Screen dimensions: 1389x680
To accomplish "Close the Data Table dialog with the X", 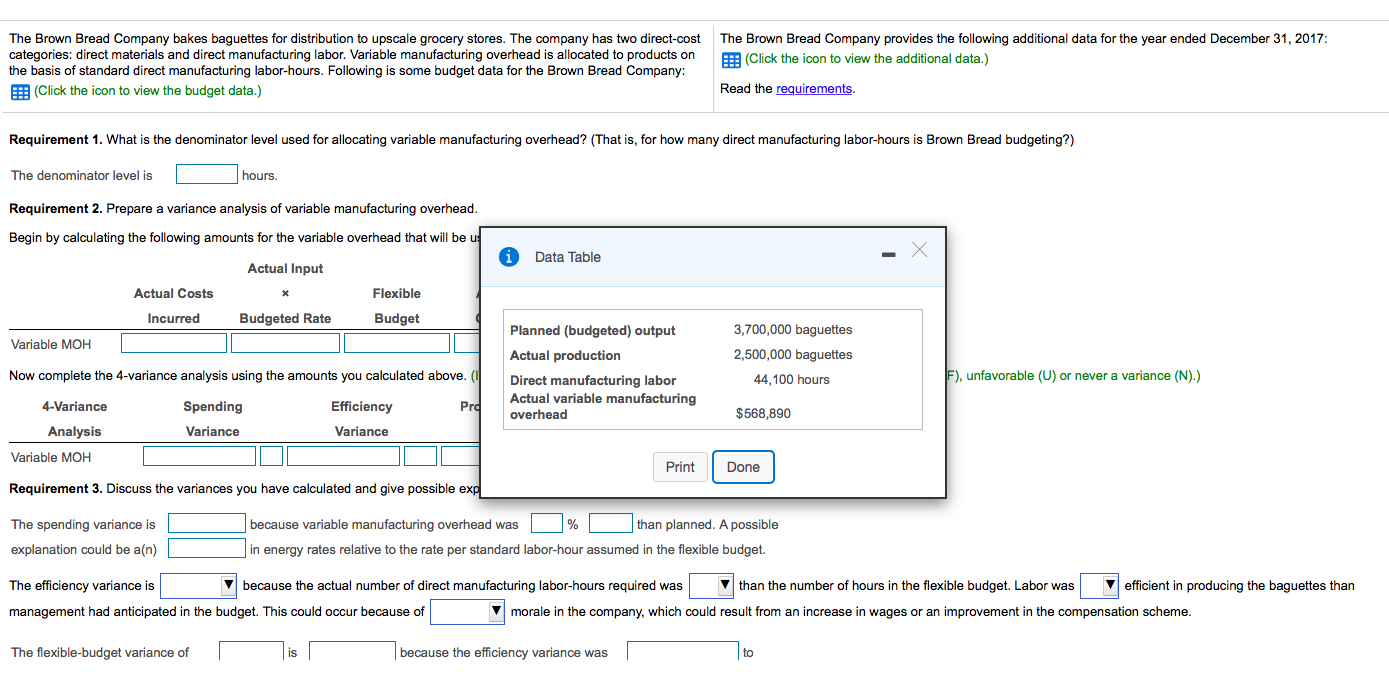I will click(x=919, y=250).
